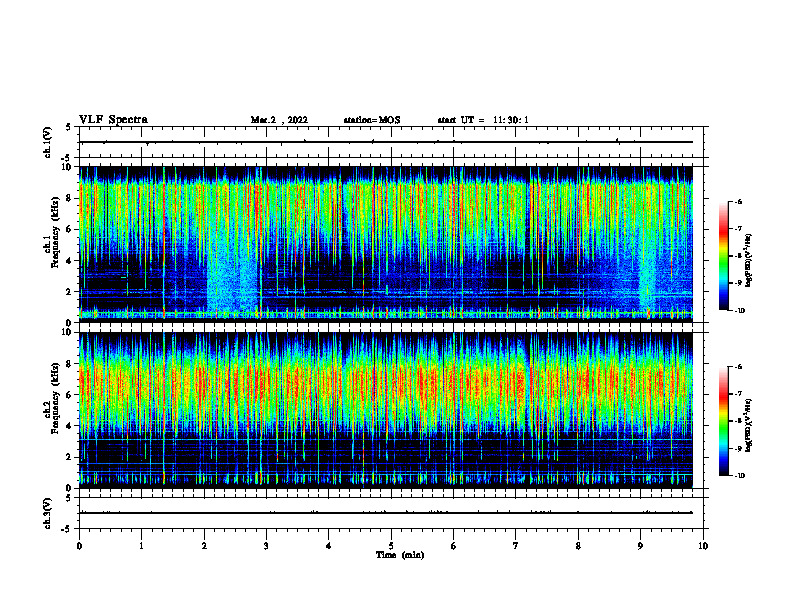Image resolution: width=792 pixels, height=612 pixels.
Task: Select the "start UT = 11:30: 1" text
Action: point(483,120)
